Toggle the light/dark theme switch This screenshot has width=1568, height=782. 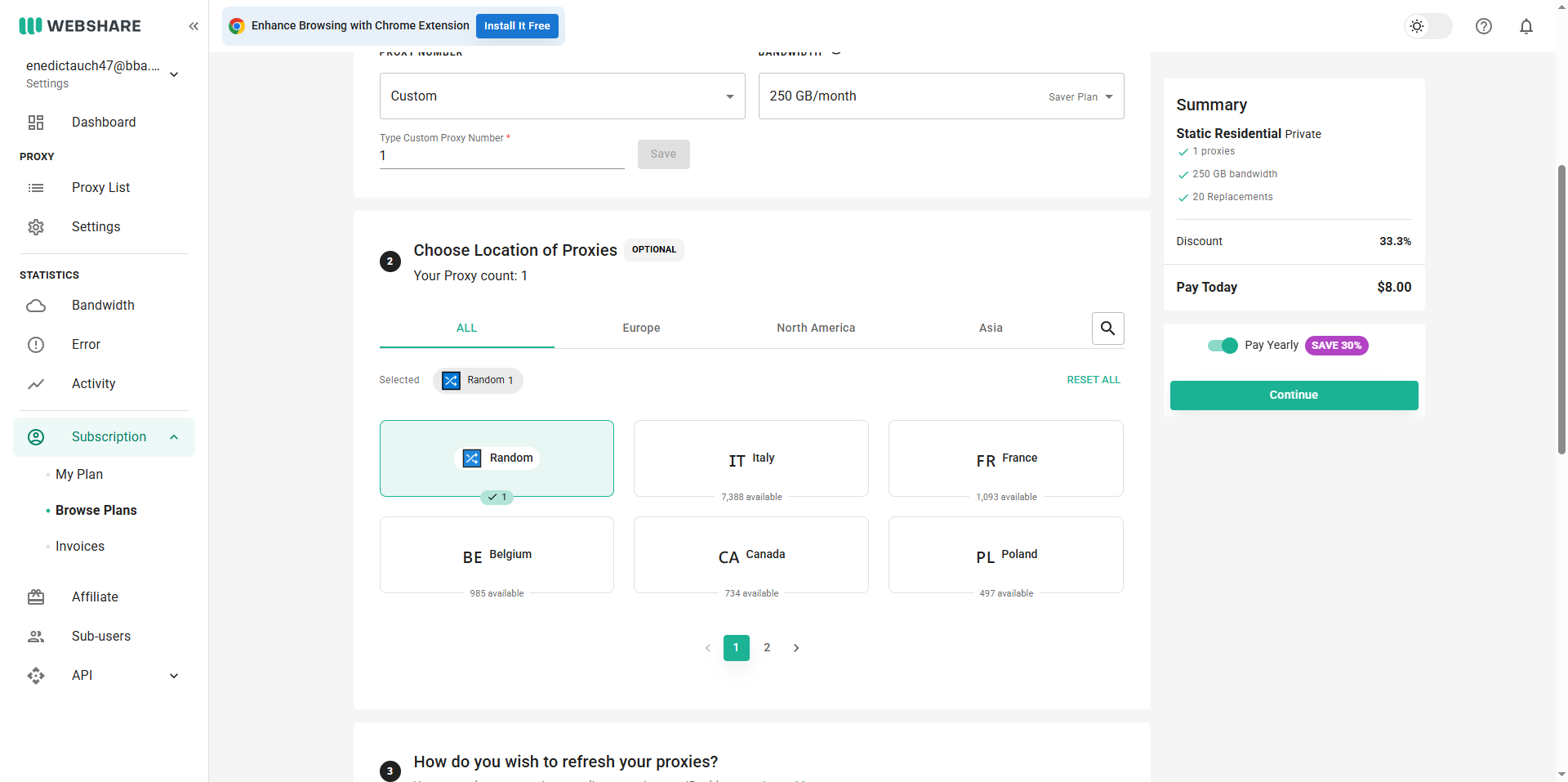(x=1428, y=26)
